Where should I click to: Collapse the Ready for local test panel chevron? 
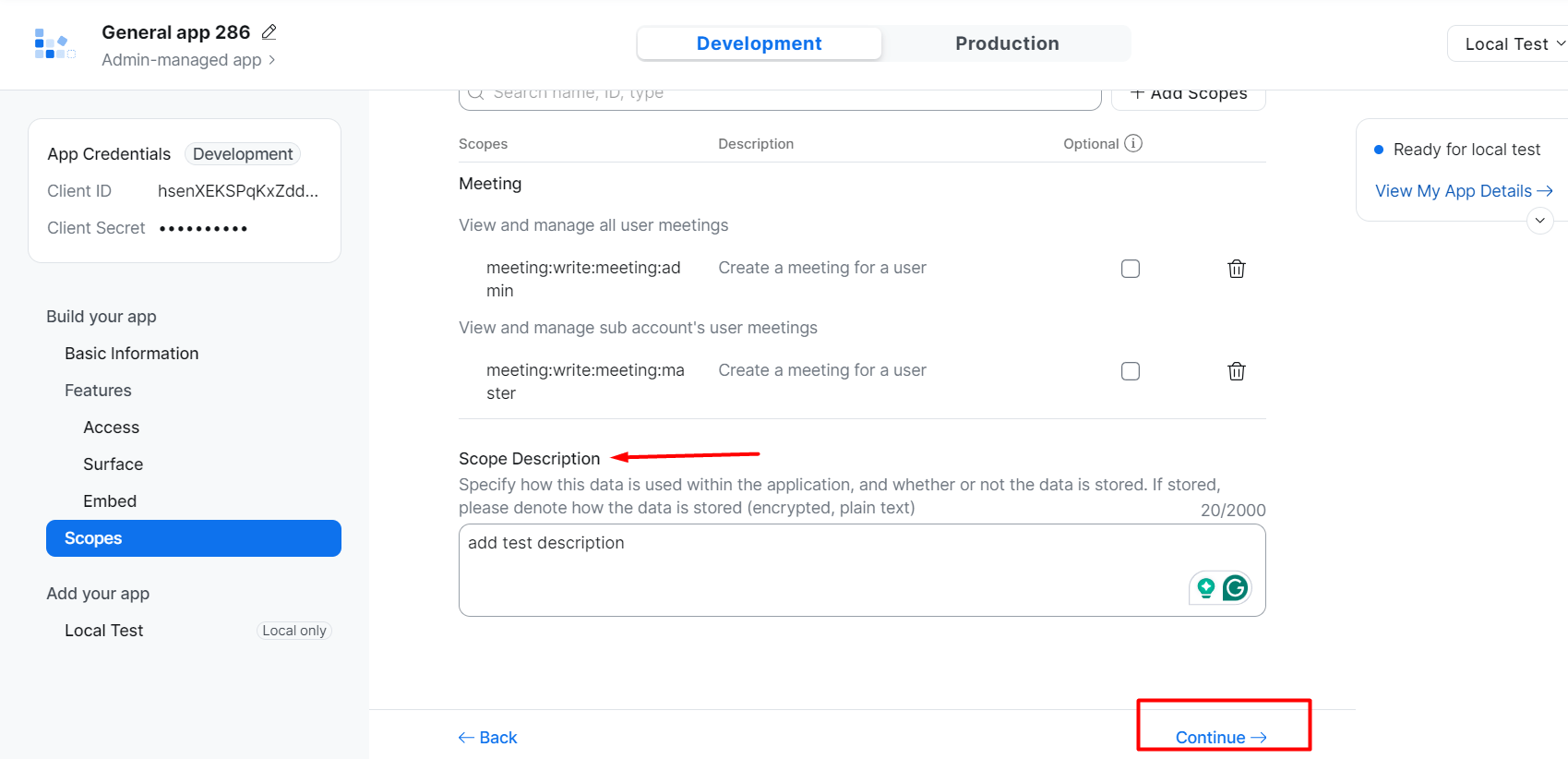pos(1539,221)
